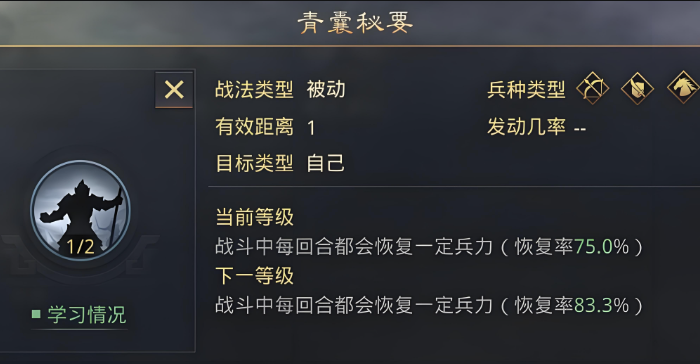Click the 当前等级 heading
This screenshot has height=364, width=700.
pos(254,218)
